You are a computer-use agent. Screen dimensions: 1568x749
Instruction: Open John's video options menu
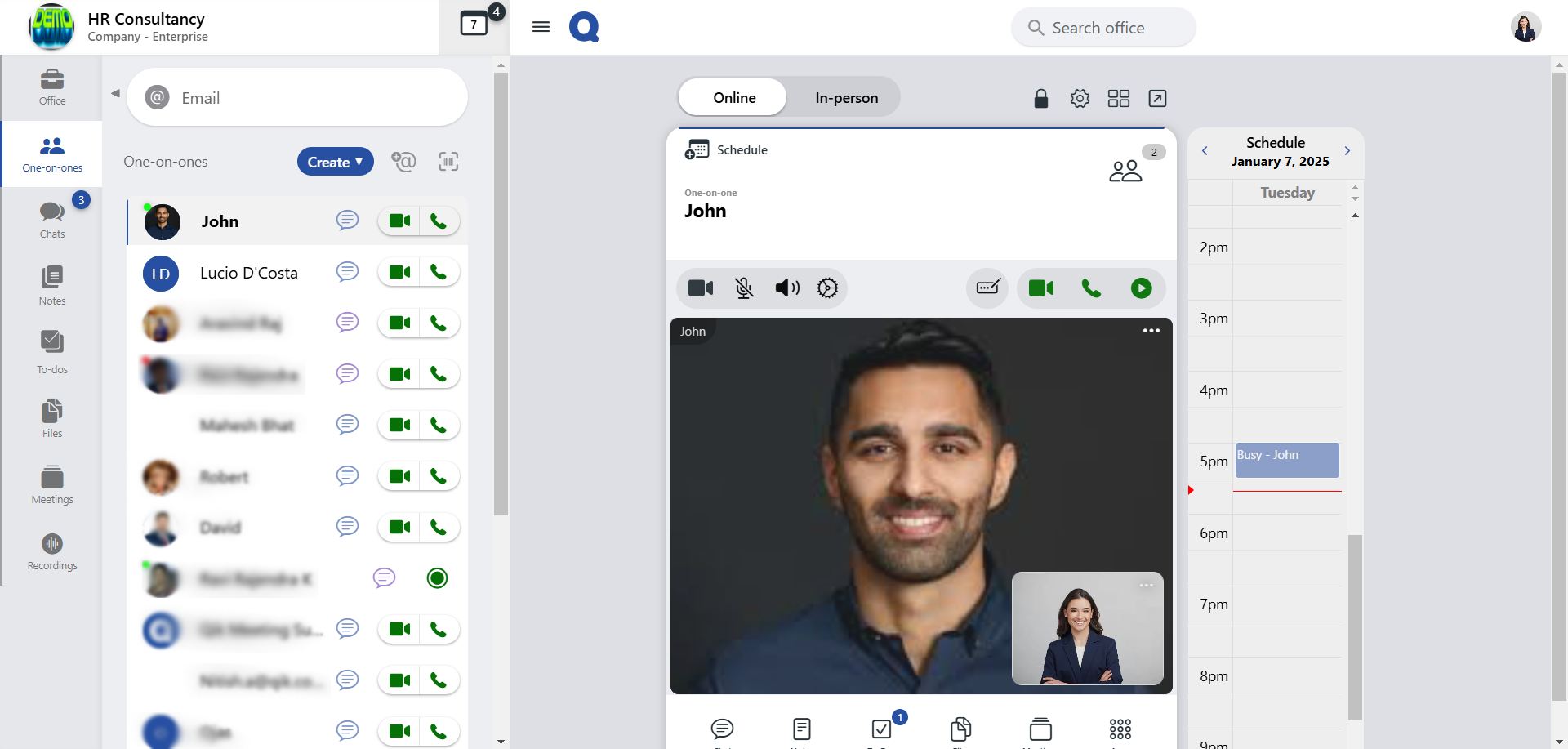coord(1151,331)
